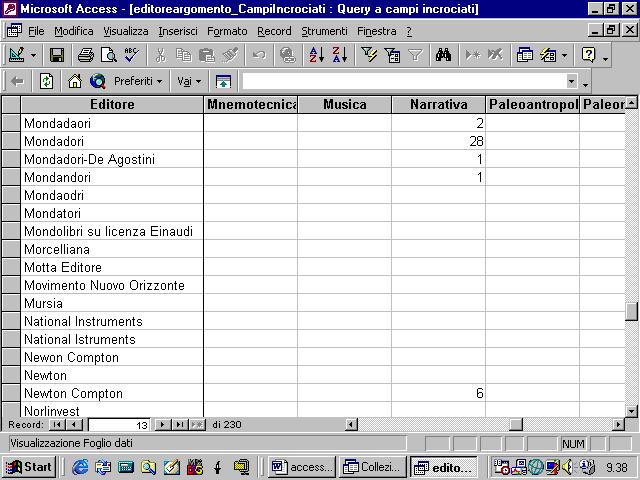Image resolution: width=640 pixels, height=480 pixels.
Task: Click the Insert Hyperlink globe icon
Action: (287, 55)
